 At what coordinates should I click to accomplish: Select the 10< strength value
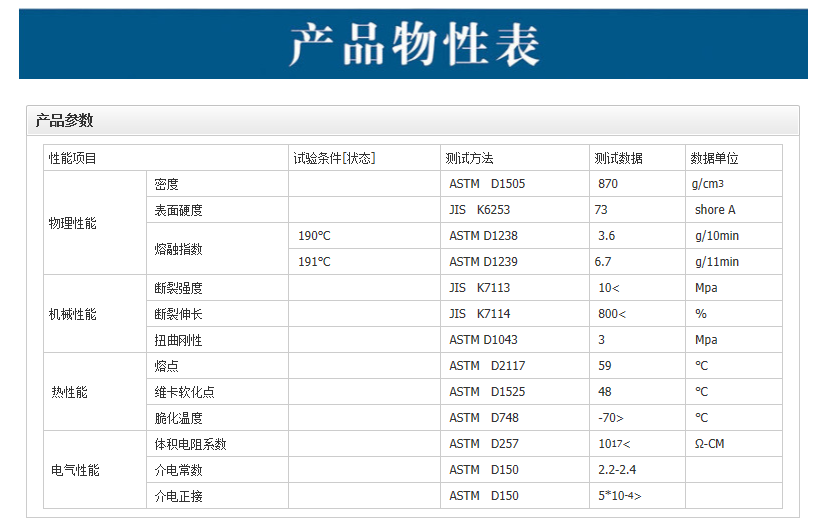[609, 288]
